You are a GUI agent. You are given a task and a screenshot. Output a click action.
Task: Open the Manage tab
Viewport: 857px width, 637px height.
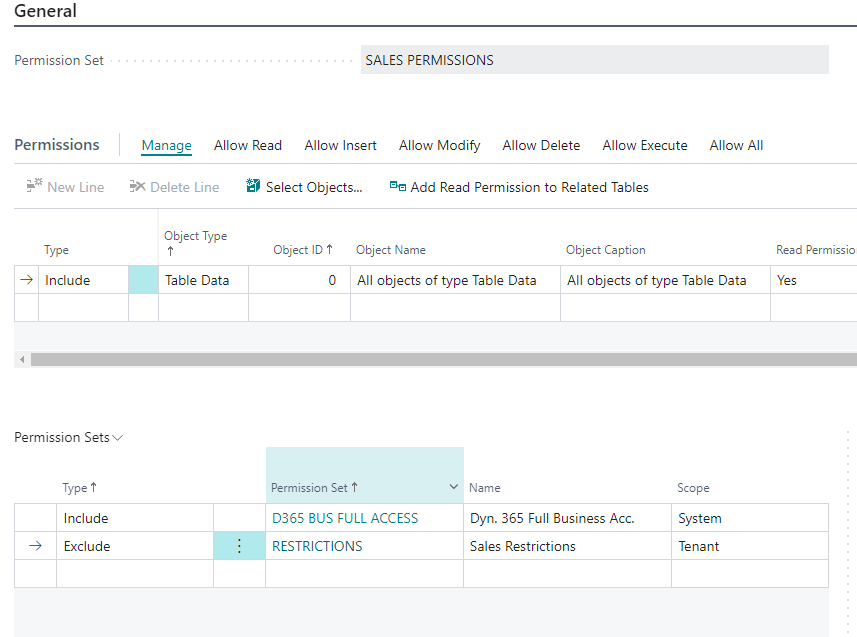pyautogui.click(x=166, y=145)
